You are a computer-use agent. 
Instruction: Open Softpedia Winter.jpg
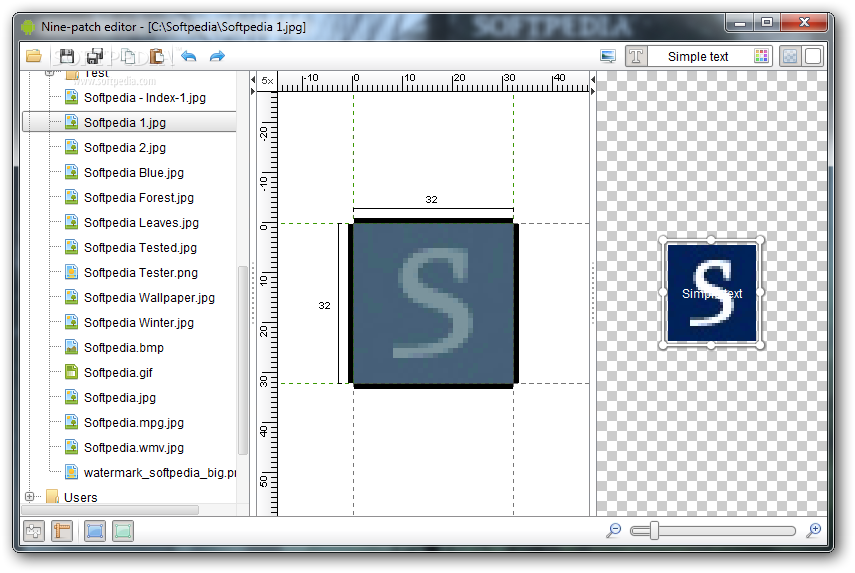coord(139,323)
